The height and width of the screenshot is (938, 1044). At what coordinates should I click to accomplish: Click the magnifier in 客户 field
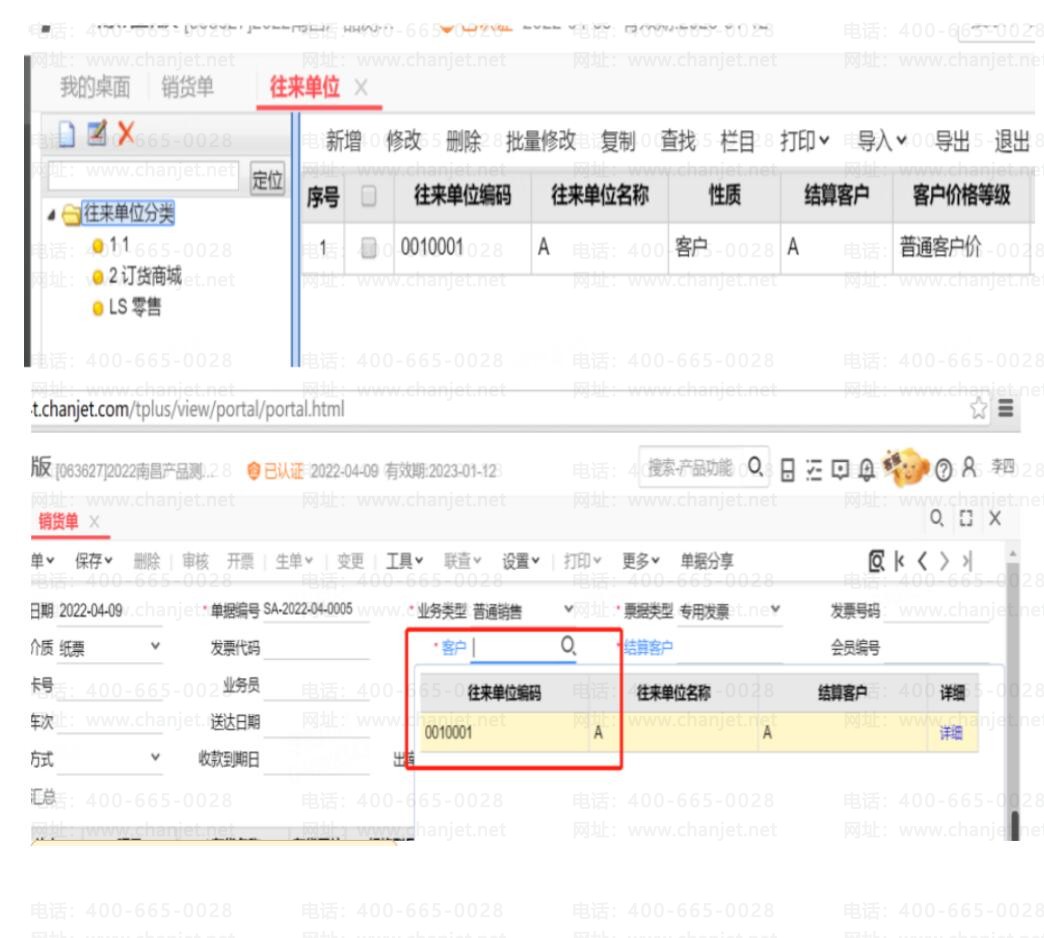point(568,644)
